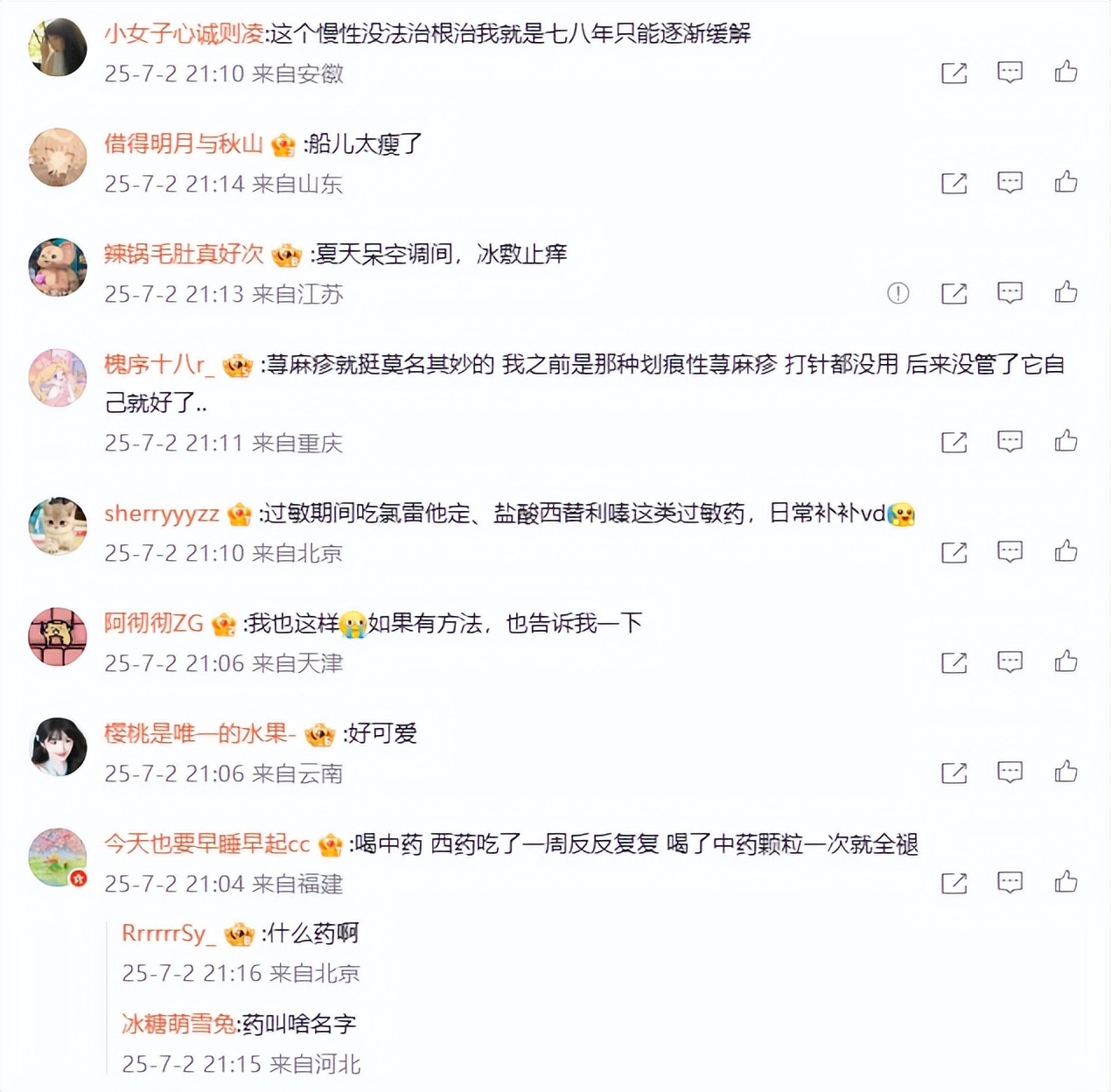1111x1092 pixels.
Task: Like the comment by 小女子心诚则凌
Action: 1066,72
